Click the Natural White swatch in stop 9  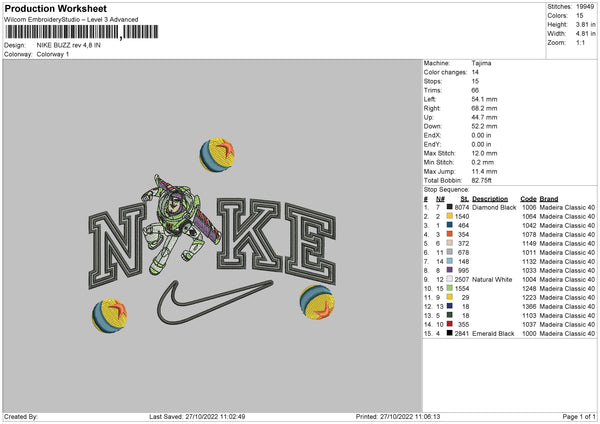pyautogui.click(x=450, y=279)
